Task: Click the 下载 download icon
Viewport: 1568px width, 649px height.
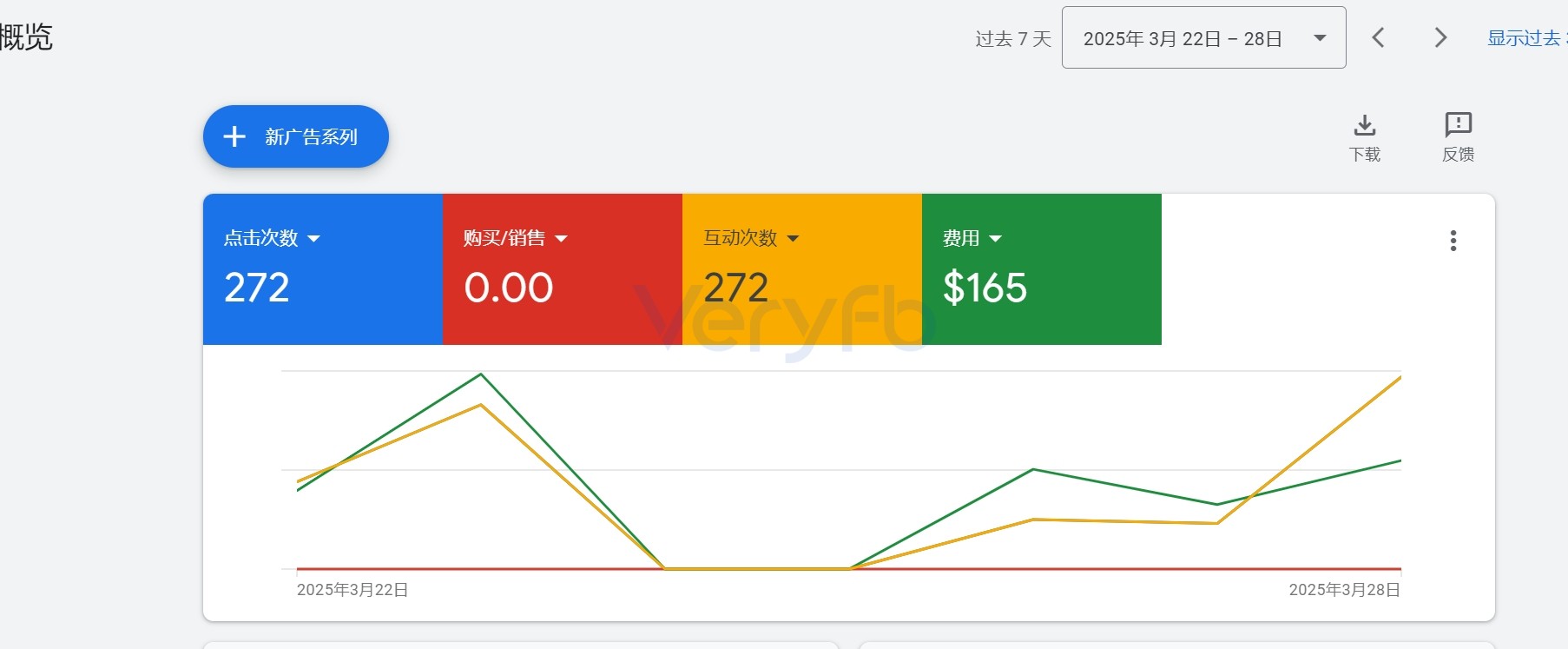Action: [x=1365, y=138]
